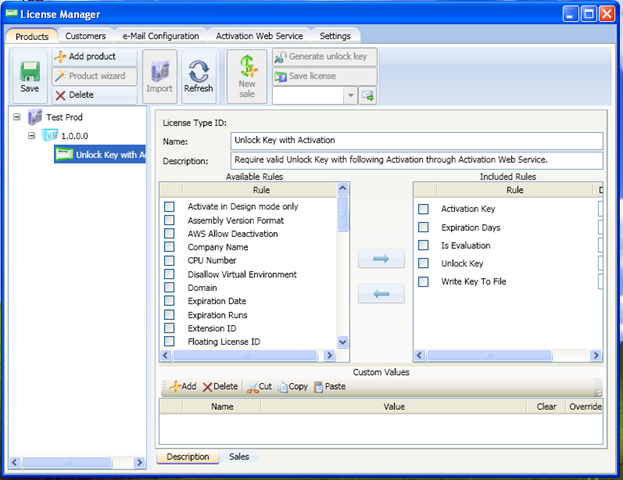Screen dimensions: 623x480
Task: Open Activation Web Service tab
Action: tap(259, 36)
